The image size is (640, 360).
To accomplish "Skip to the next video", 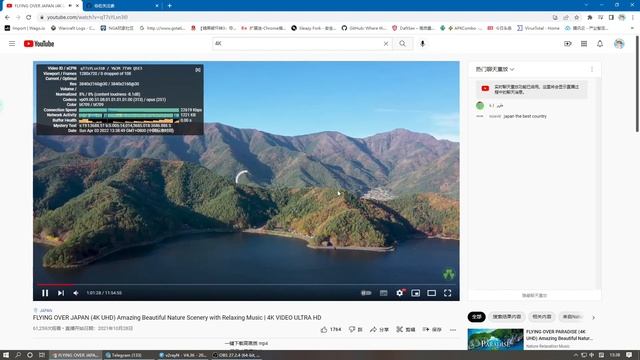I will click(61, 293).
